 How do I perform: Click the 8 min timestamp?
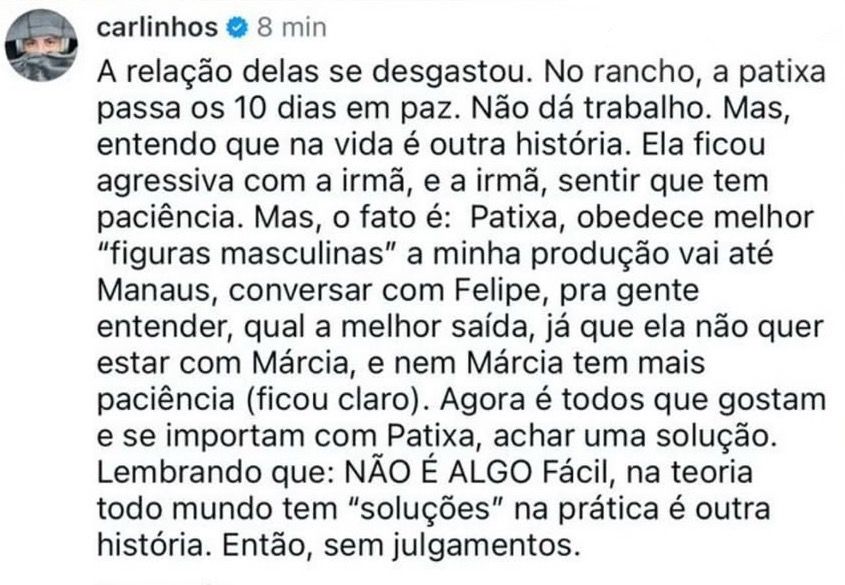[x=292, y=27]
